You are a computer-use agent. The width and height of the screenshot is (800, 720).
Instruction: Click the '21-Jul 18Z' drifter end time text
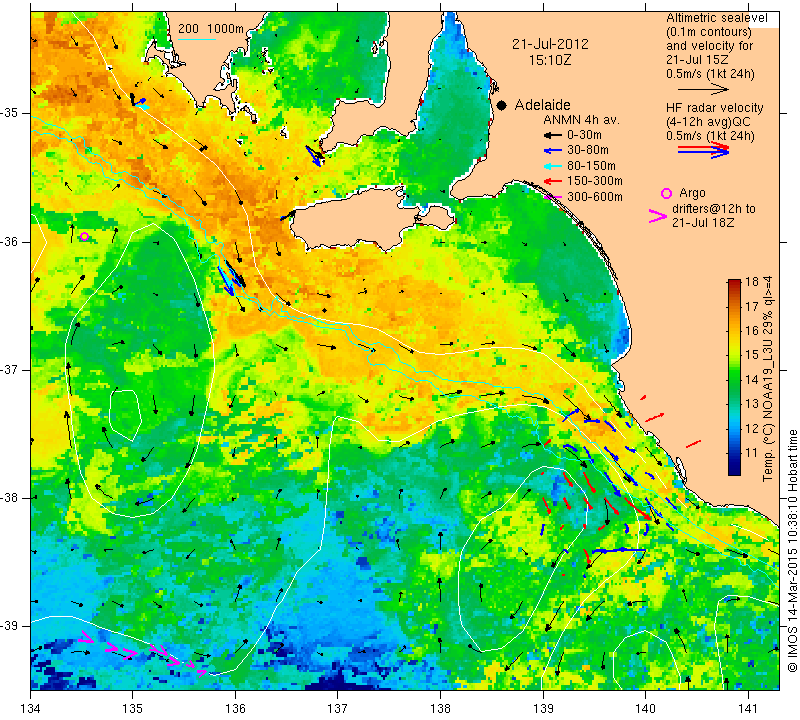tap(703, 223)
